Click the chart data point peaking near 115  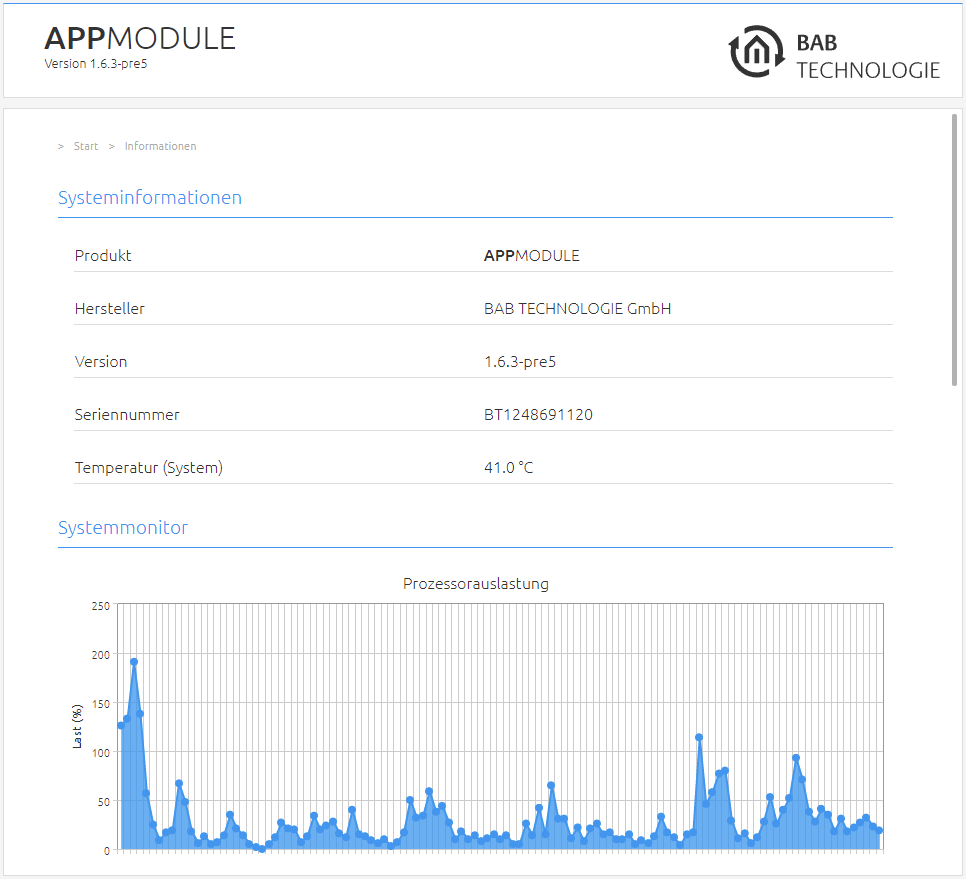[699, 737]
